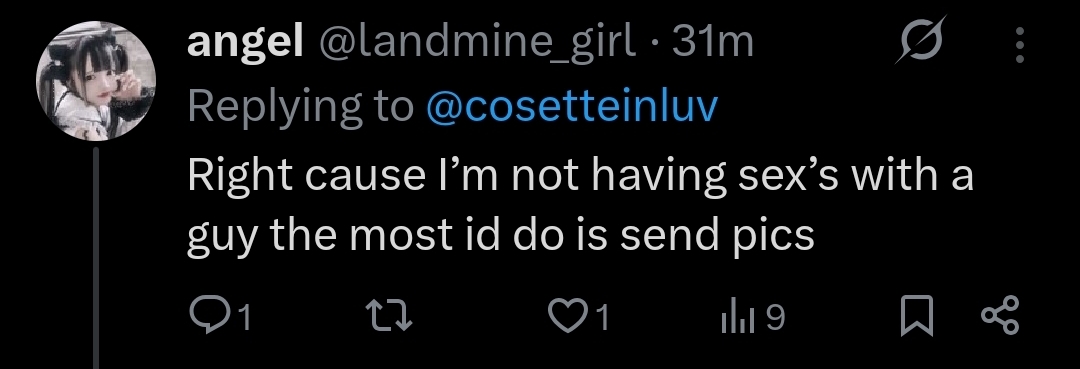Click the view count number 9
Screen dimensions: 1080x369
pos(774,318)
